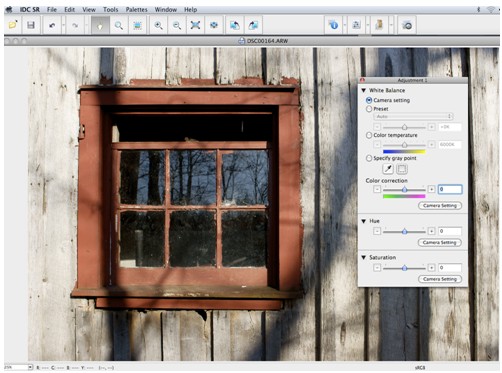The height and width of the screenshot is (373, 502).
Task: Close the Adjustment 1 palette
Action: pos(363,80)
